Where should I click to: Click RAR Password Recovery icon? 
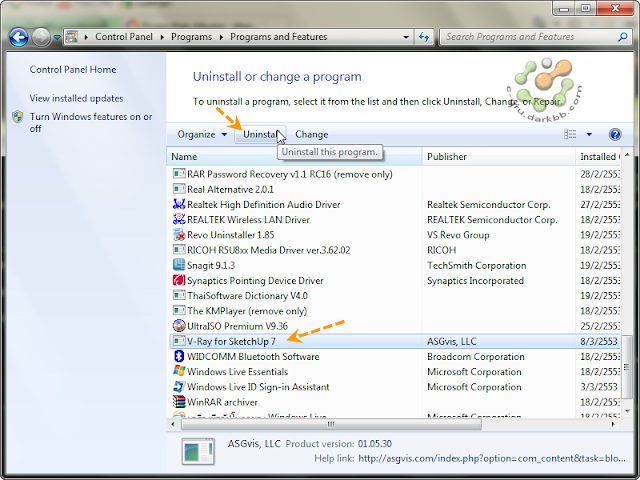click(179, 174)
